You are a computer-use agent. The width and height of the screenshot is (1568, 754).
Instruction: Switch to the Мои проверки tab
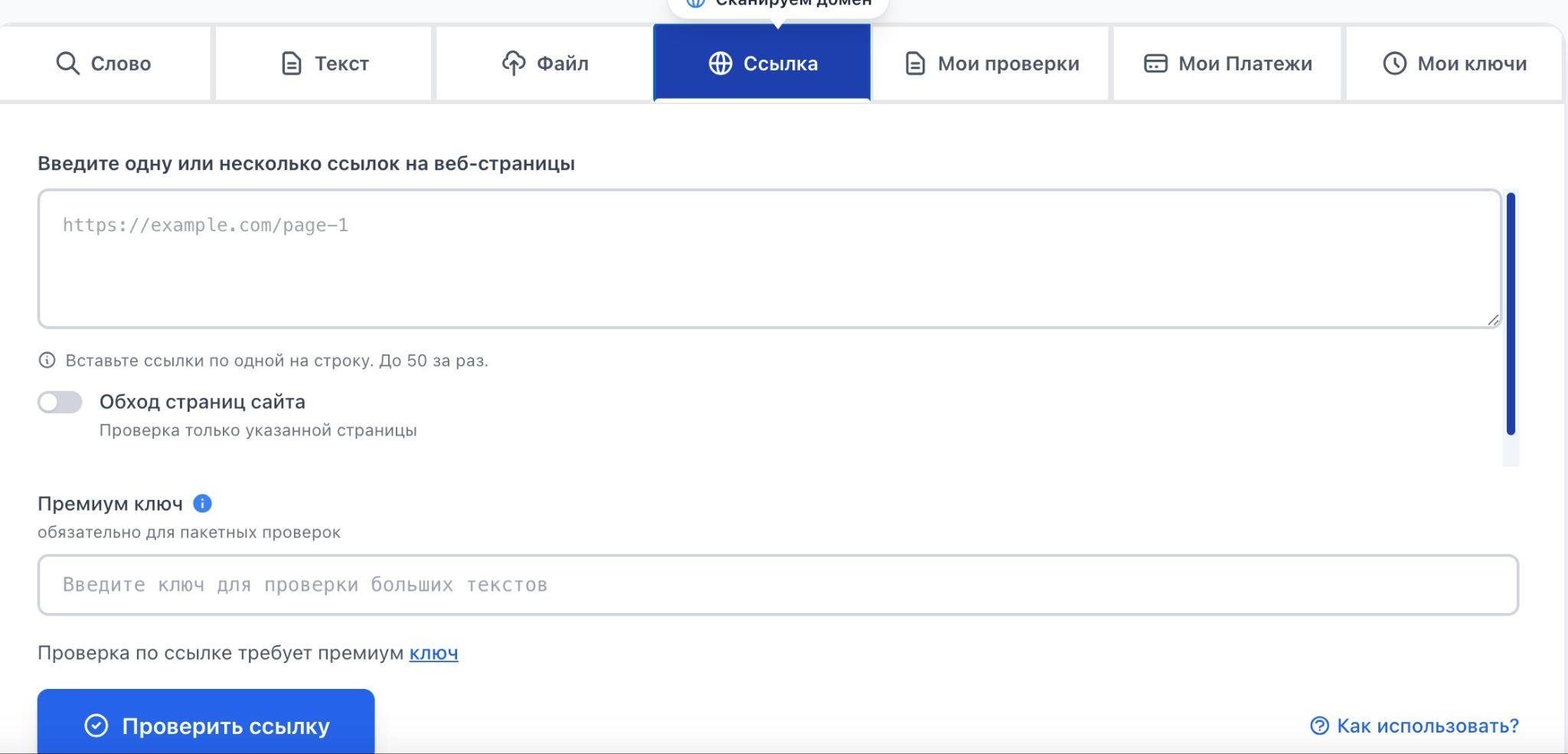coord(991,64)
